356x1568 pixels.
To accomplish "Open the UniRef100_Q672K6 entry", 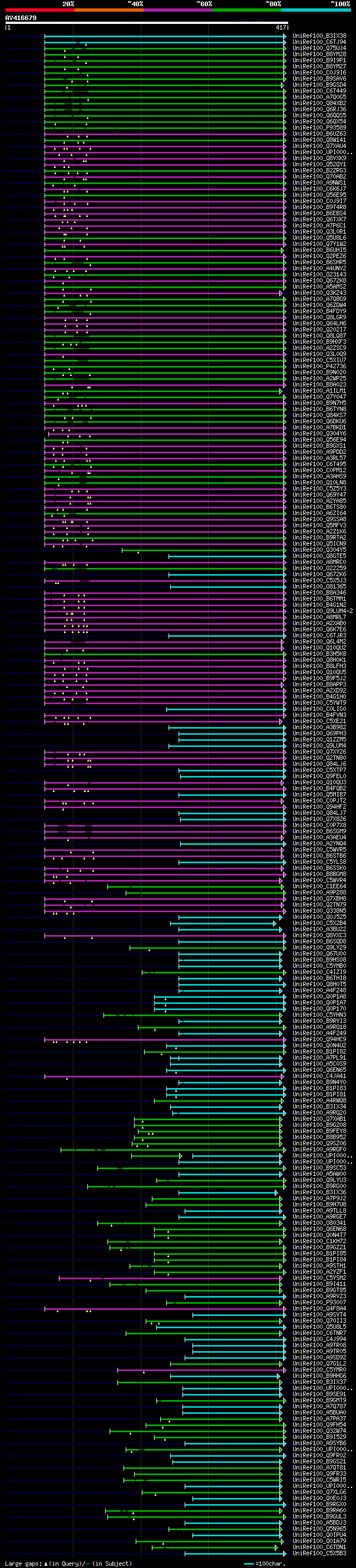I will click(319, 574).
